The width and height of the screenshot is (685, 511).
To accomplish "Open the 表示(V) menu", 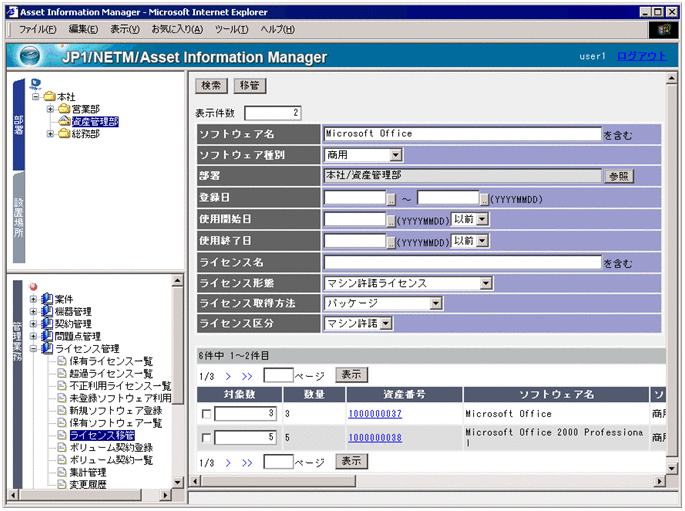I will (125, 29).
